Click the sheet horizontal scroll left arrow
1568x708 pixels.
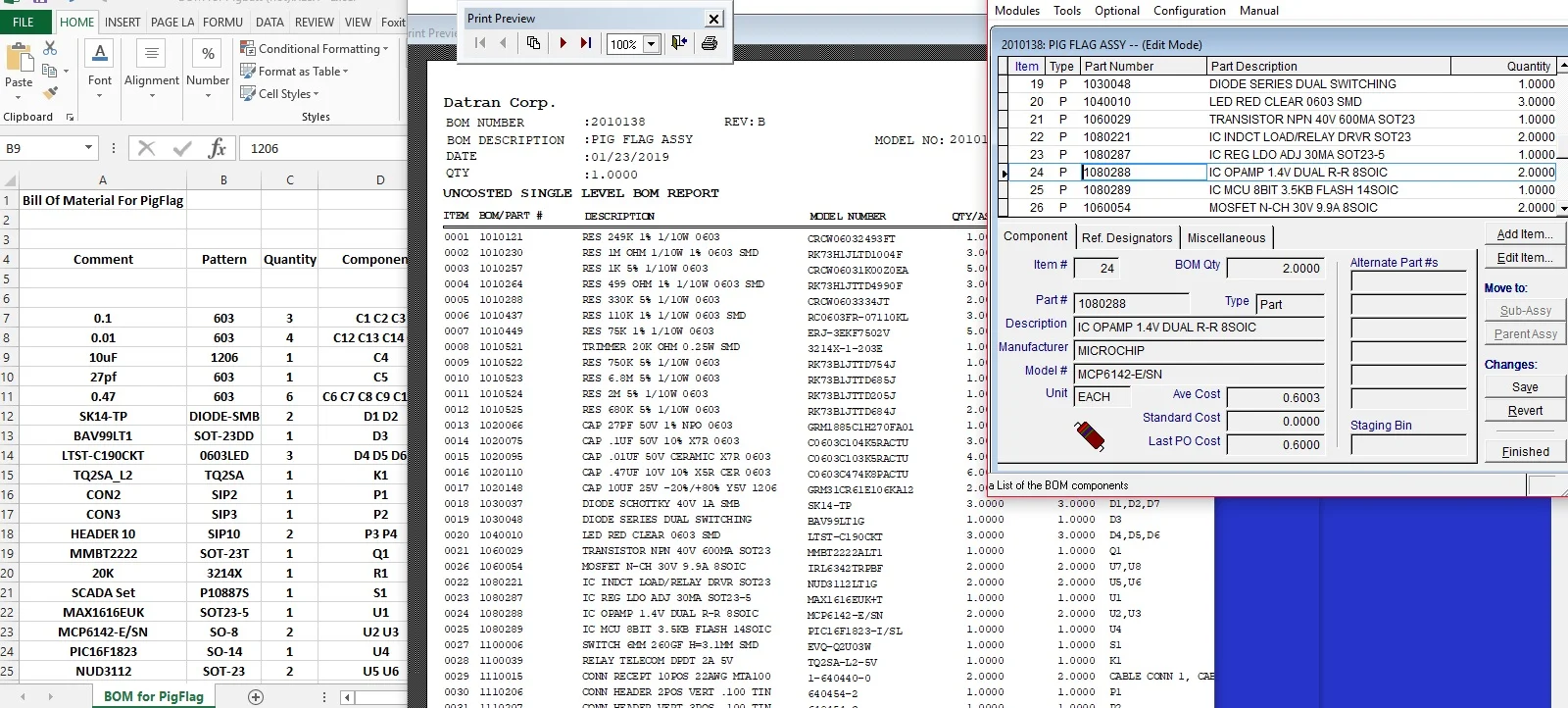click(347, 697)
